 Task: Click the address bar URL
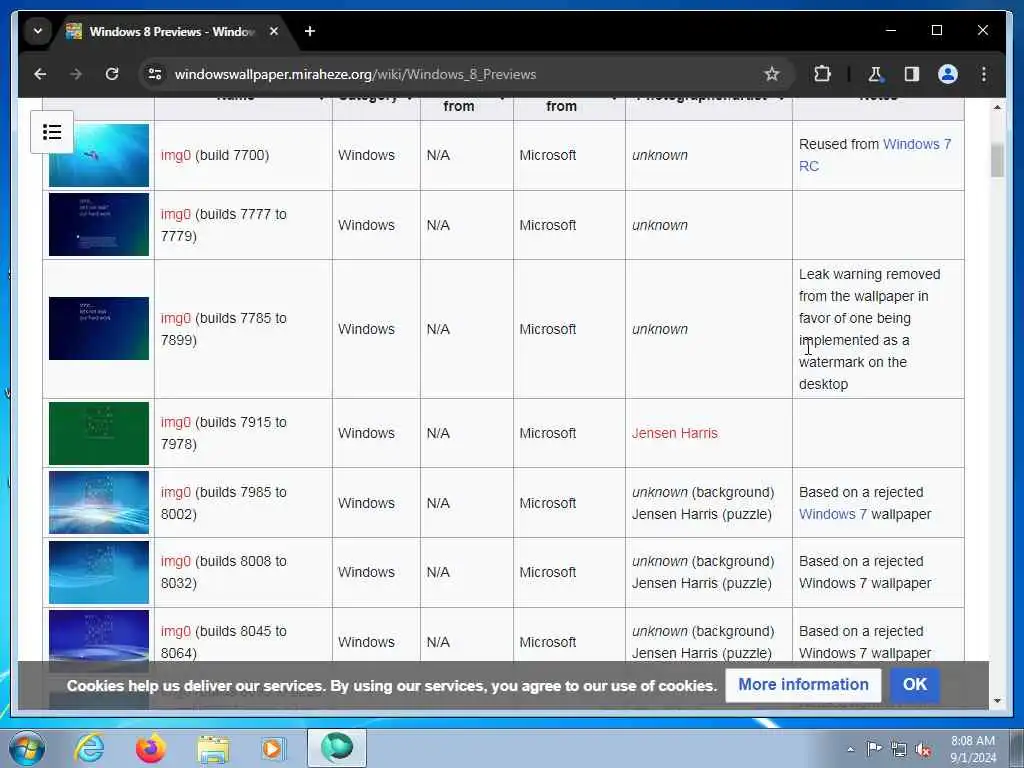355,74
